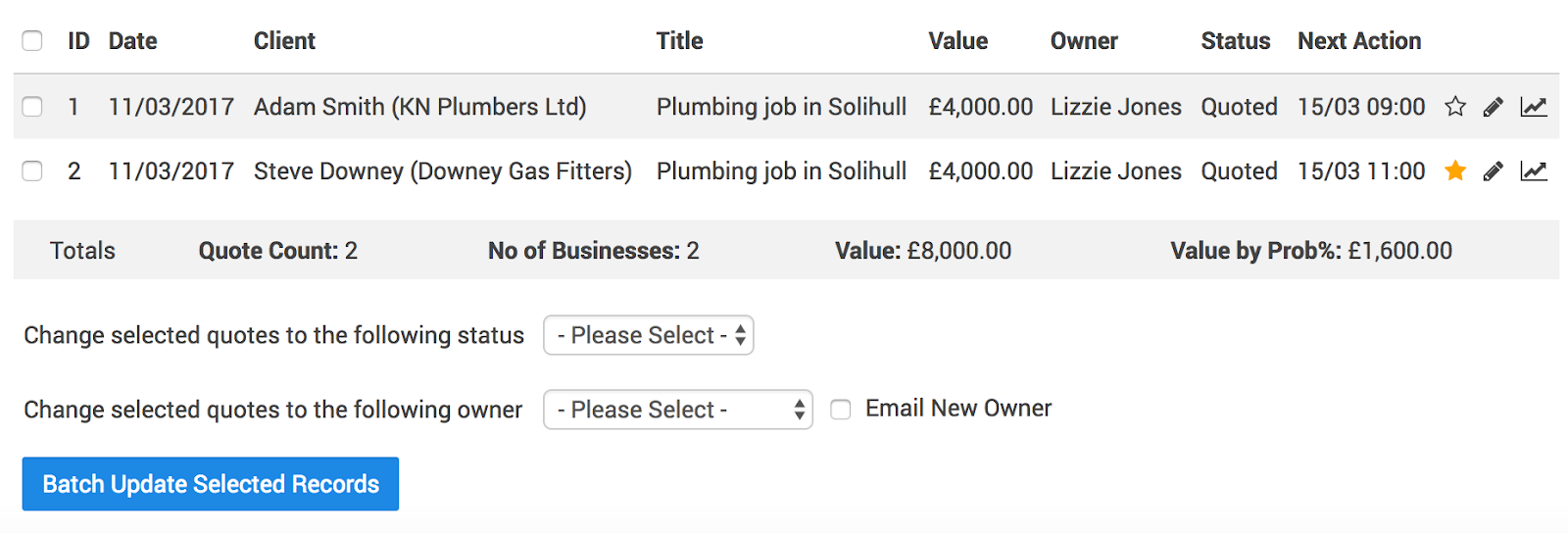Tick the select-all checkbox in table header

(x=32, y=41)
